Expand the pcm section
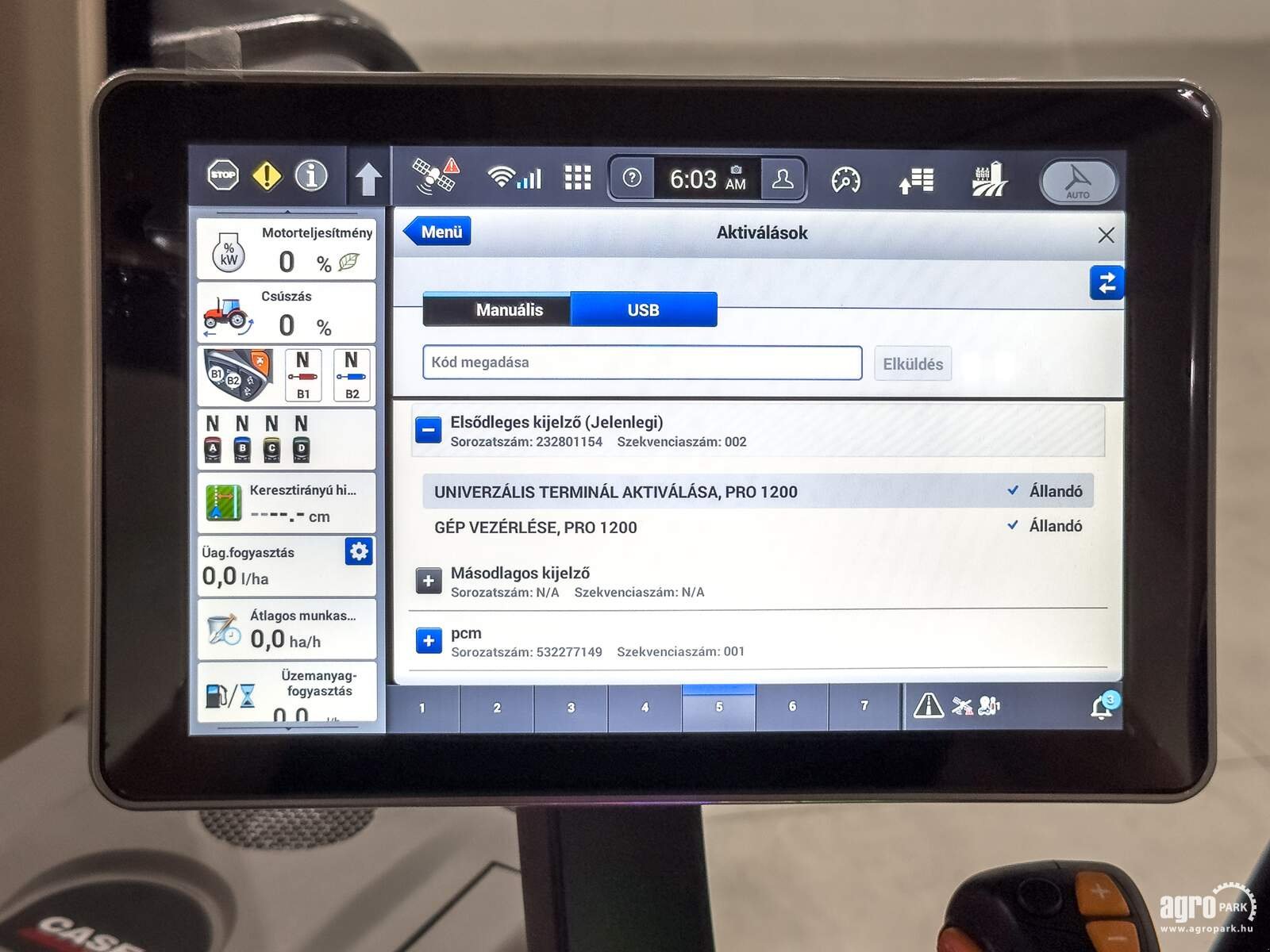Image resolution: width=1270 pixels, height=952 pixels. [x=429, y=641]
